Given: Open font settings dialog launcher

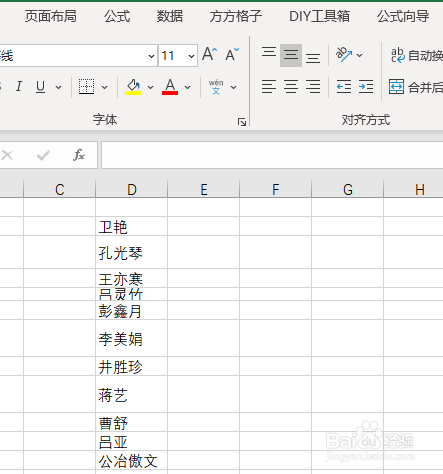Looking at the screenshot, I should [242, 122].
